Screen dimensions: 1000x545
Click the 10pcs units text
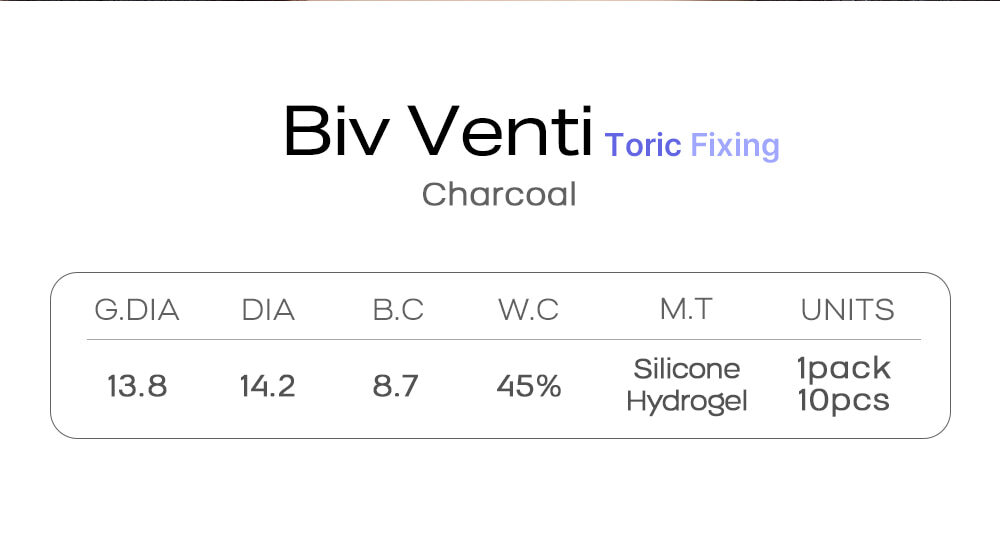(x=843, y=401)
